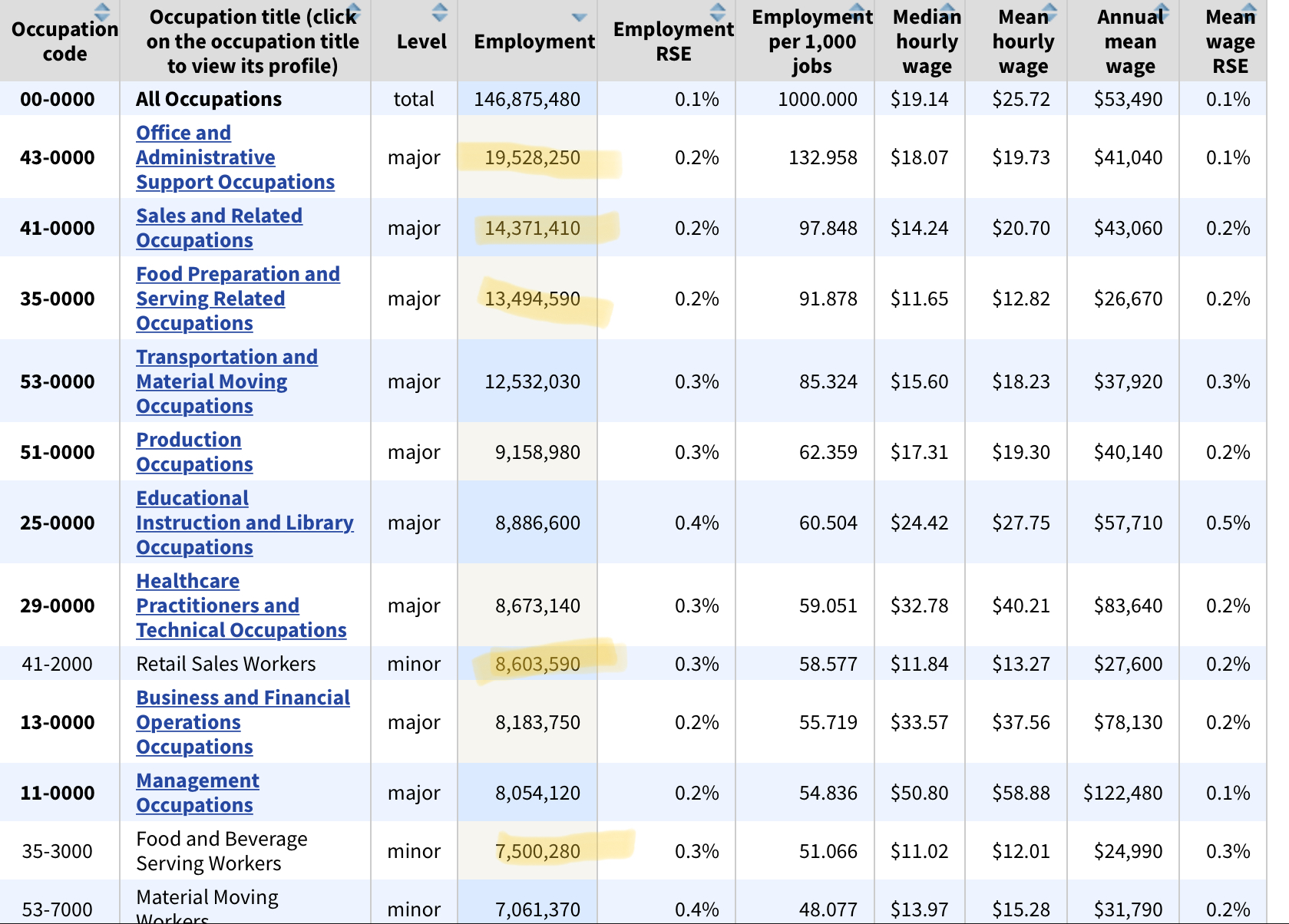The image size is (1289, 924).
Task: Open Sales and Related Occupations profile
Action: point(219,228)
